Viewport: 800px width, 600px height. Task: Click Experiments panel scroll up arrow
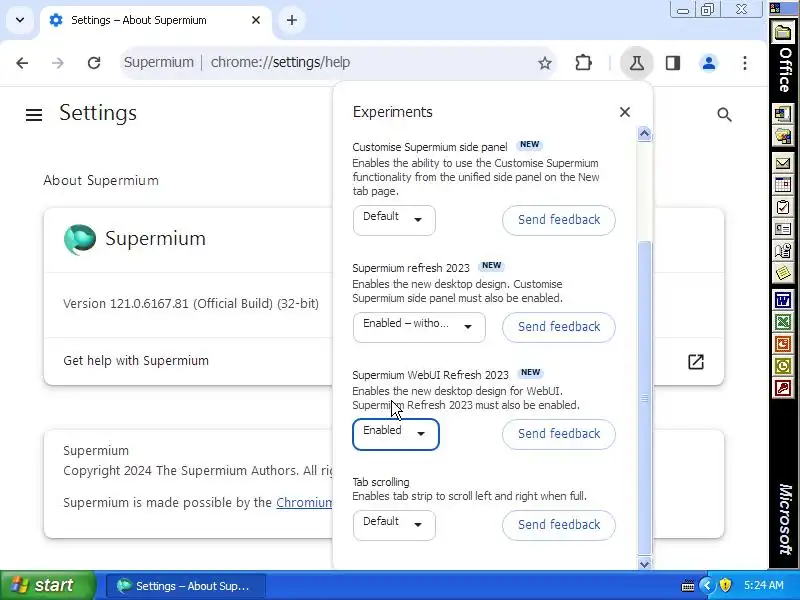coord(644,134)
